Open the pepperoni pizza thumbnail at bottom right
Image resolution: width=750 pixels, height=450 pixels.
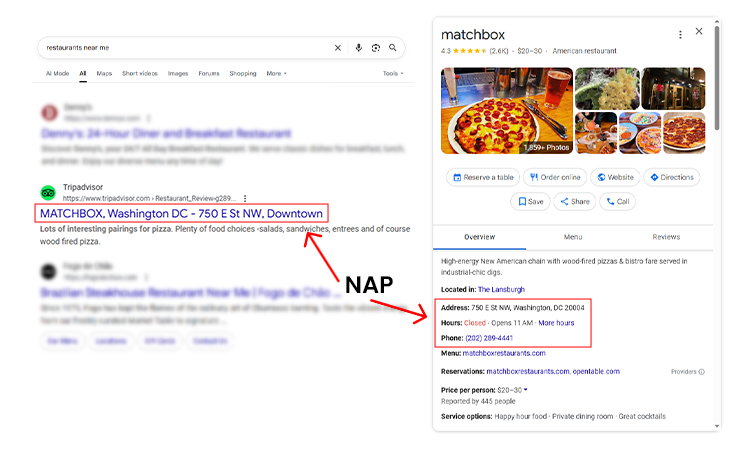(684, 133)
